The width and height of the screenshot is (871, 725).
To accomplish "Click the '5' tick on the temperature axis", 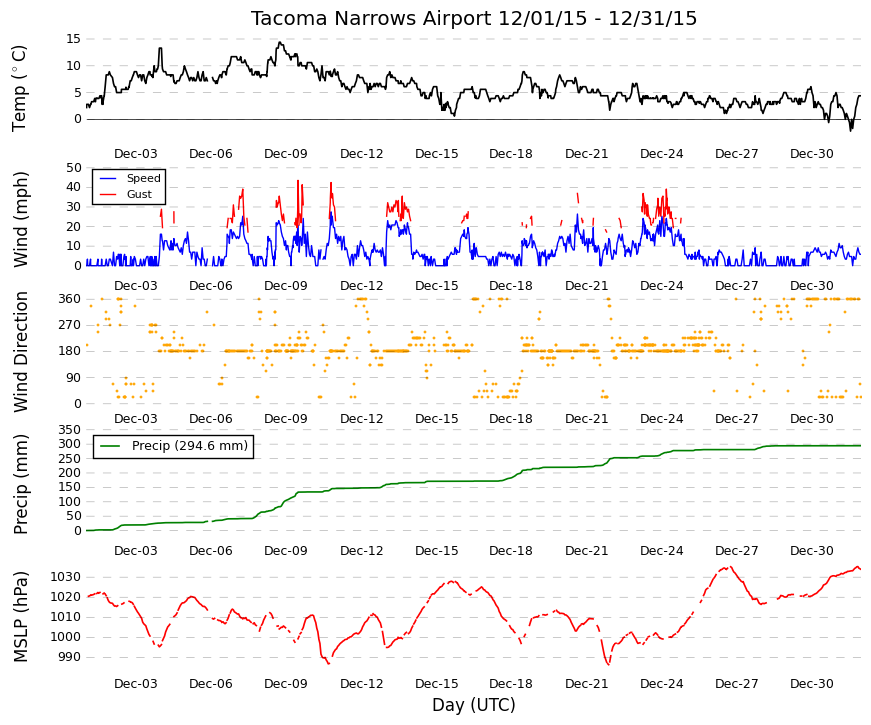I will (x=77, y=93).
